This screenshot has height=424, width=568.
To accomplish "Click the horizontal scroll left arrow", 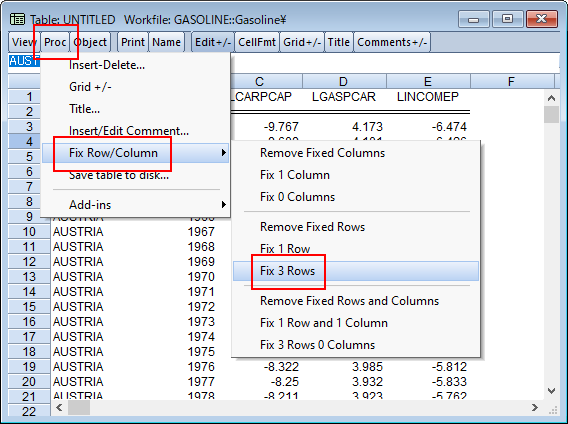I will click(x=59, y=408).
